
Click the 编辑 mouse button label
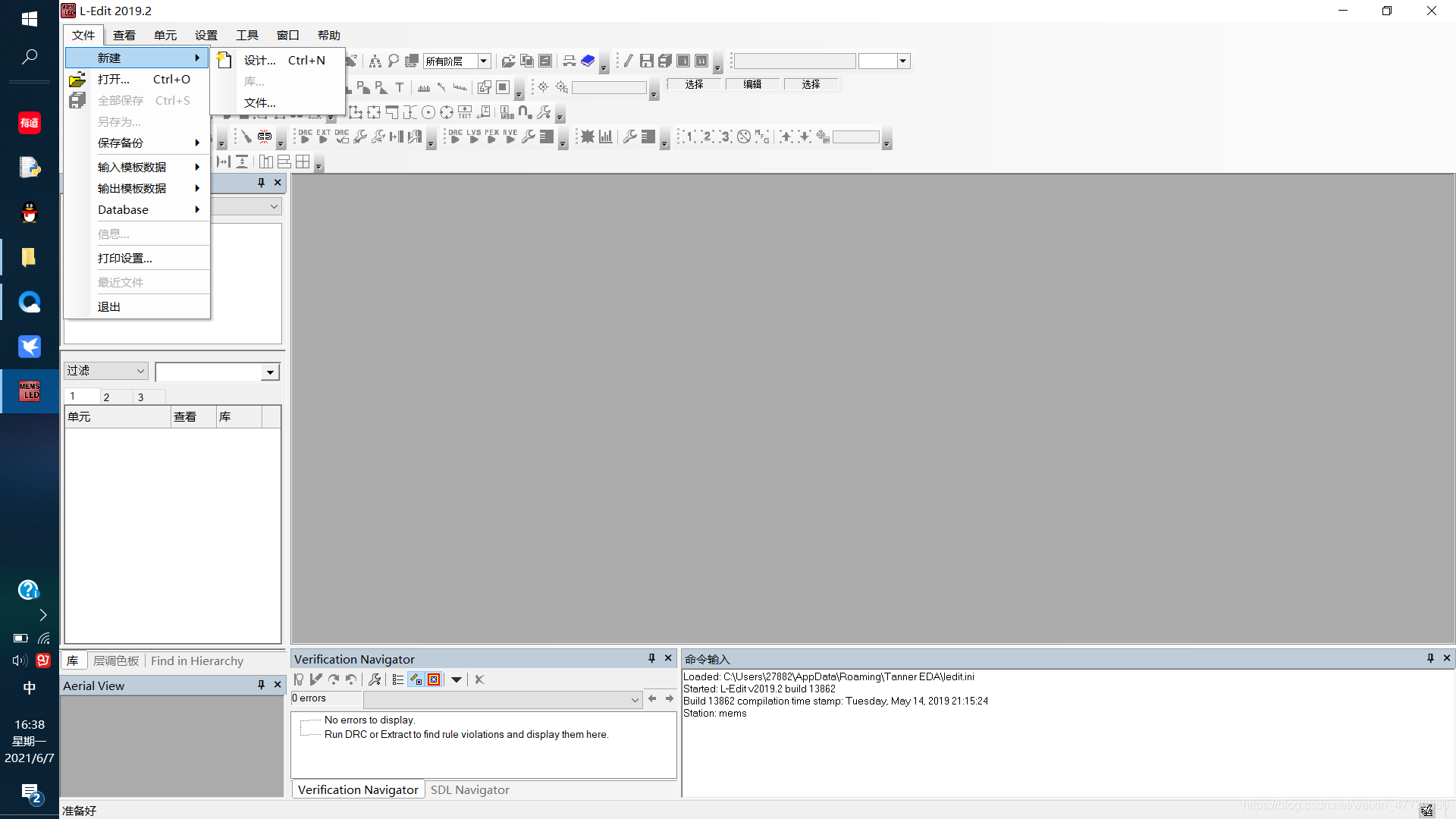(752, 84)
